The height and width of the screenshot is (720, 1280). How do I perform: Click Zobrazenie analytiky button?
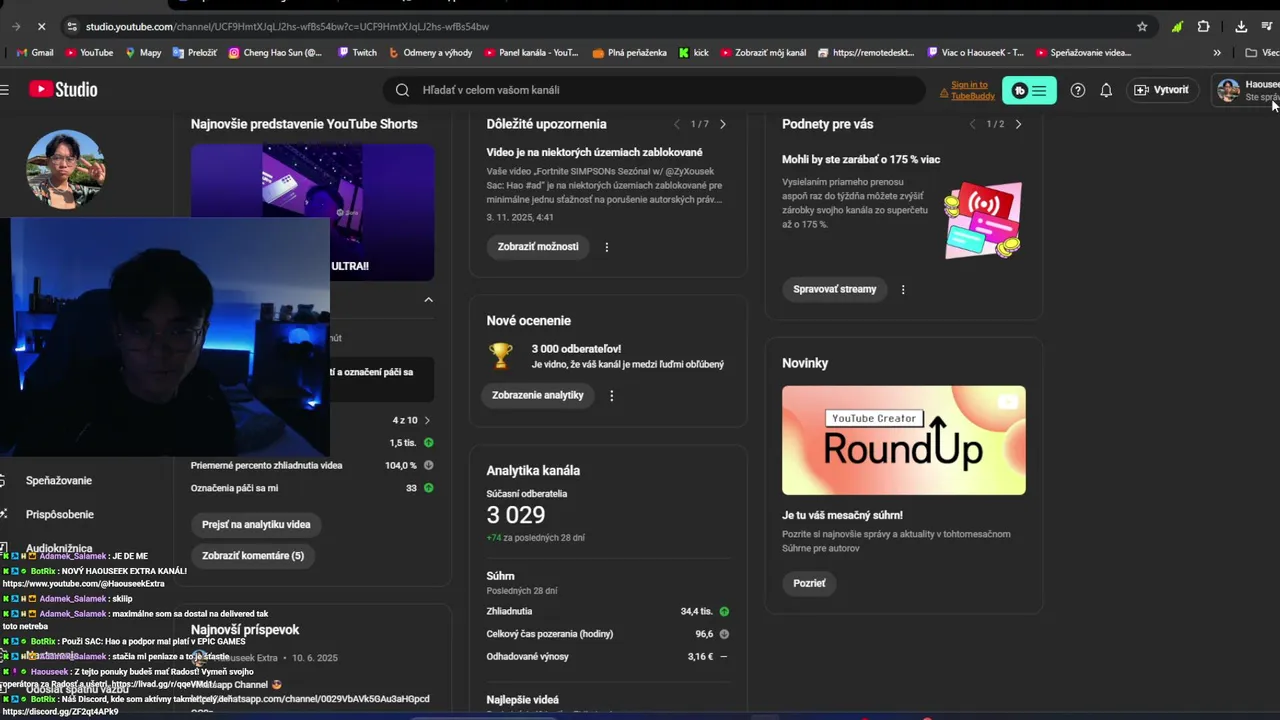[537, 396]
